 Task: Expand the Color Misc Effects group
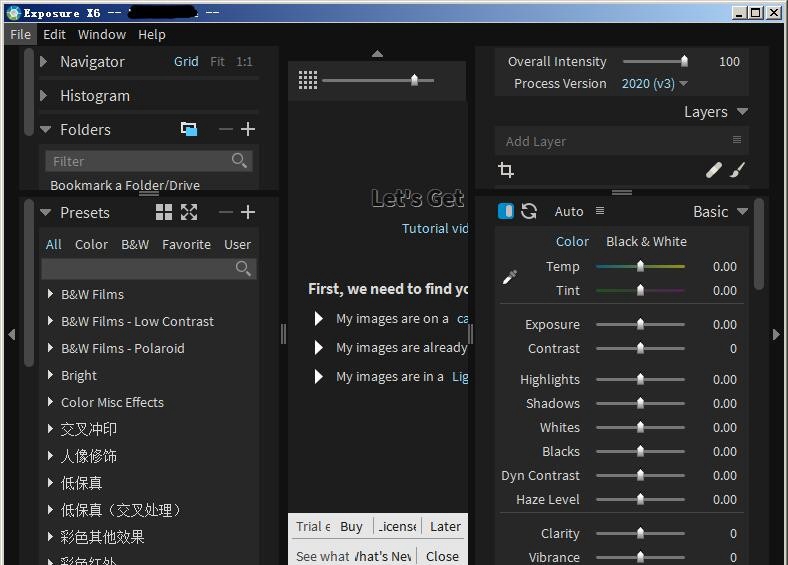50,402
